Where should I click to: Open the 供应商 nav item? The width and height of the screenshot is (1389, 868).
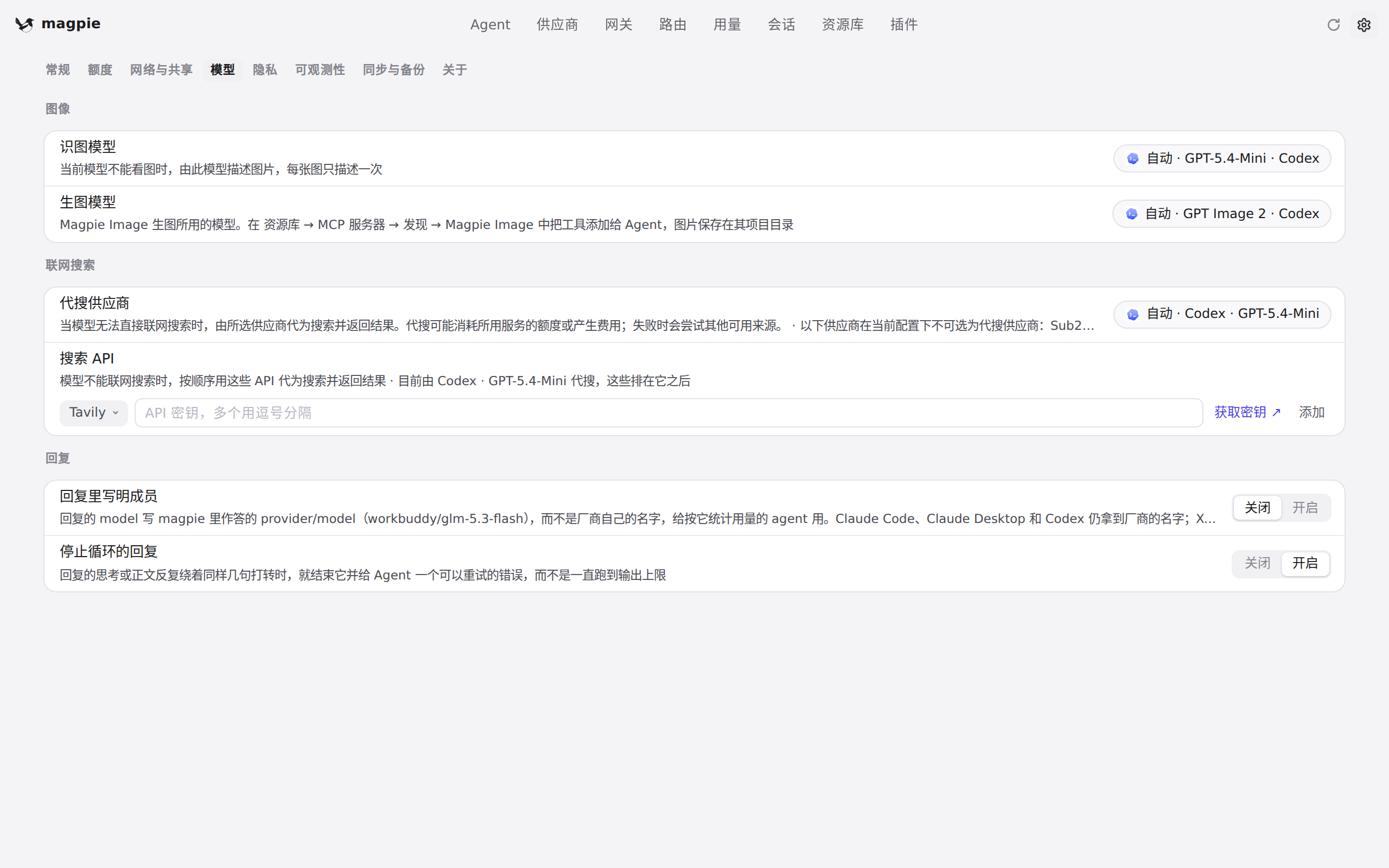(x=557, y=25)
